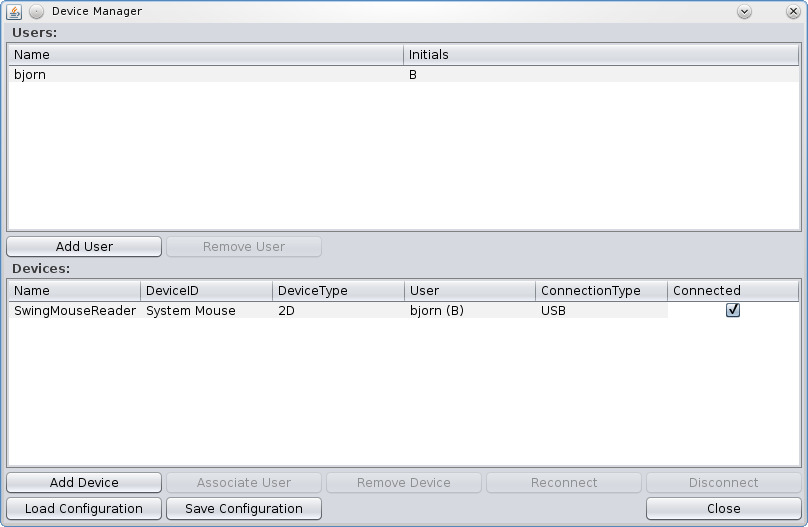
Task: Click the Add User button
Action: pyautogui.click(x=84, y=247)
